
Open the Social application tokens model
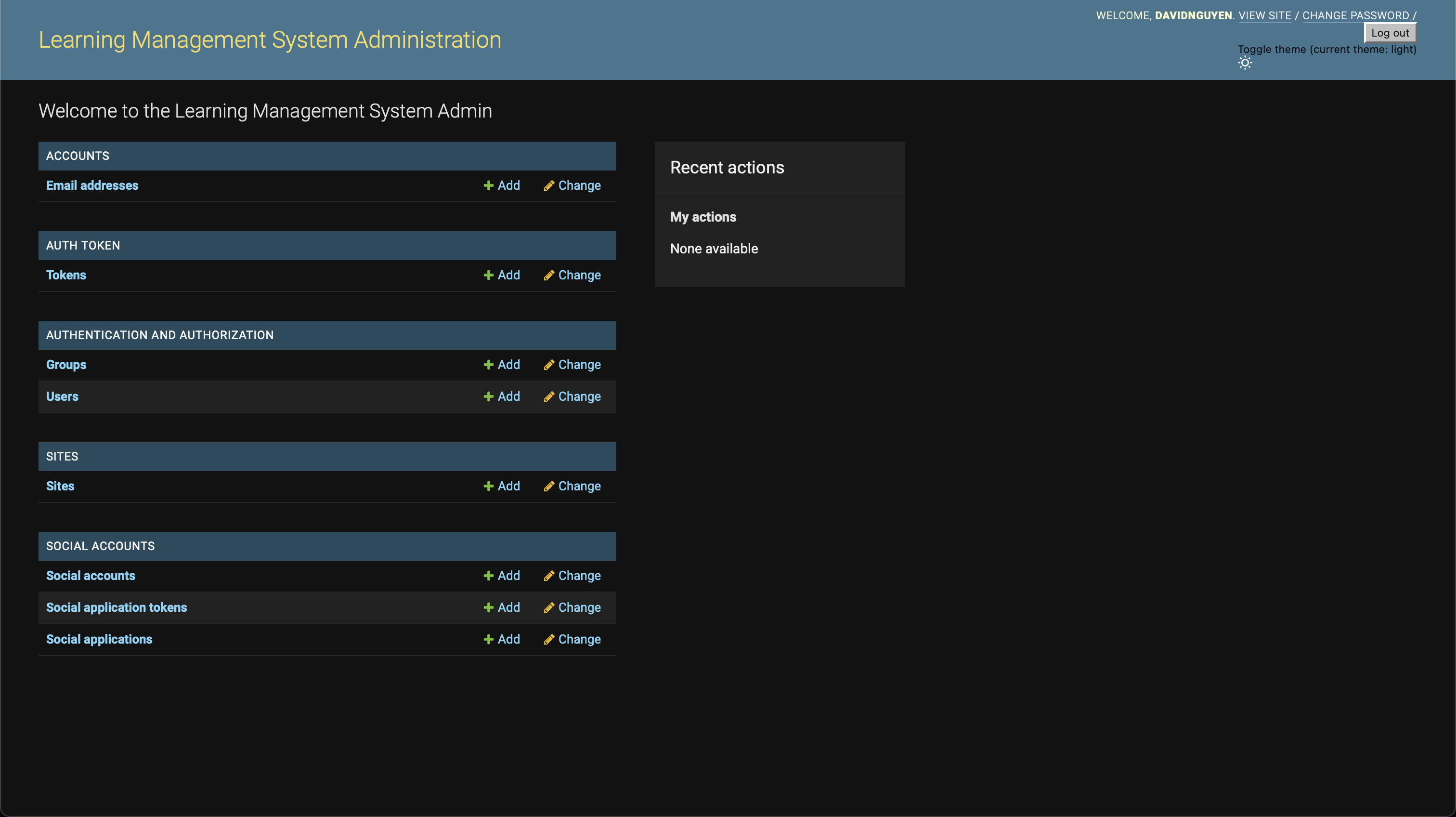117,607
